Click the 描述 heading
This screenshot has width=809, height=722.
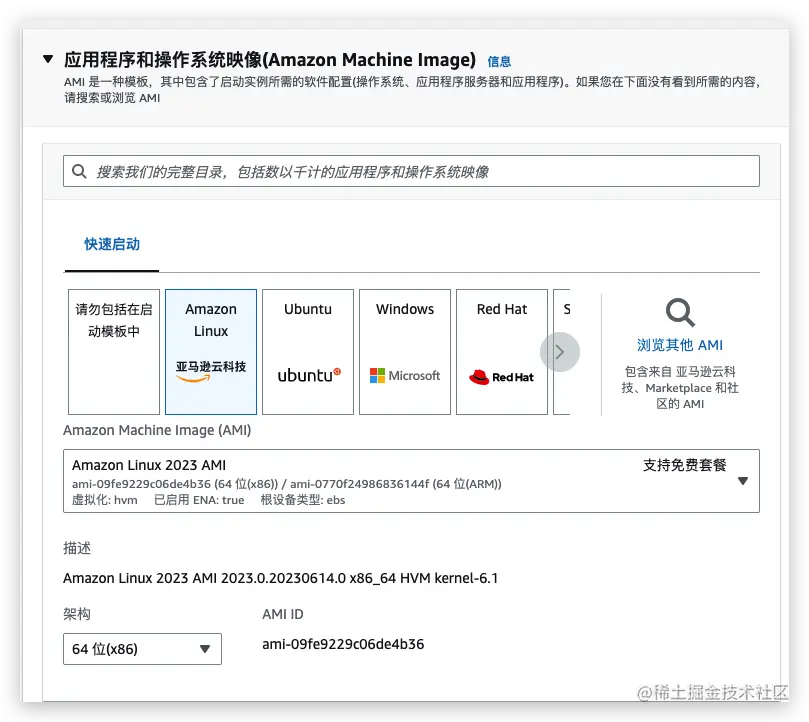[x=77, y=548]
